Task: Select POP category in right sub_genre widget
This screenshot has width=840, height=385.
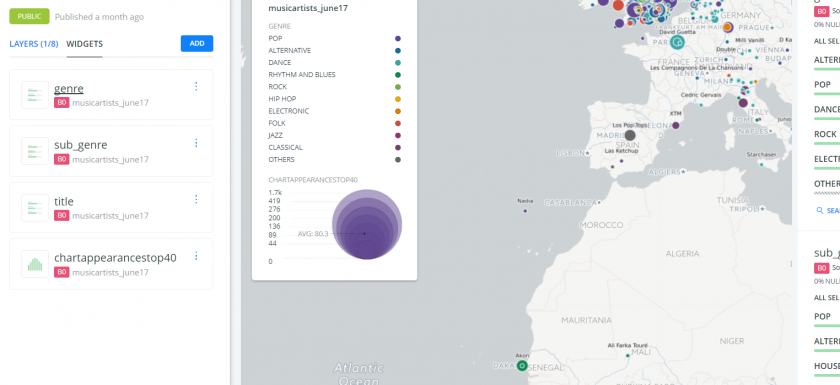Action: (822, 316)
